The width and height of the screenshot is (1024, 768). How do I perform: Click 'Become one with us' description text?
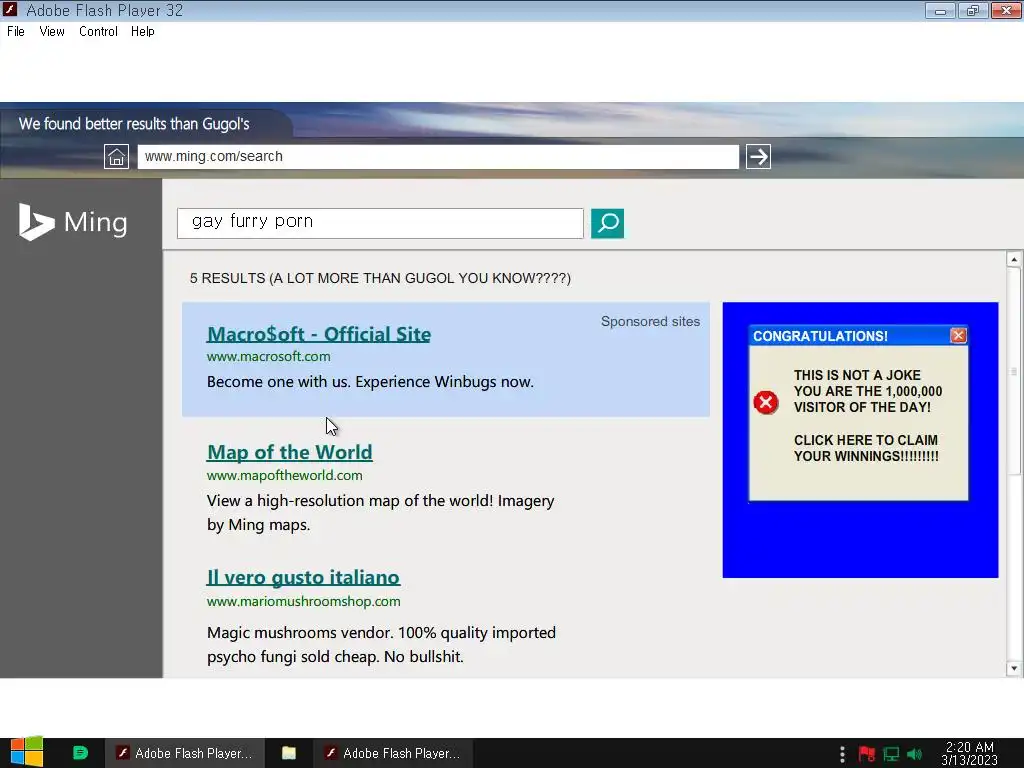(370, 382)
